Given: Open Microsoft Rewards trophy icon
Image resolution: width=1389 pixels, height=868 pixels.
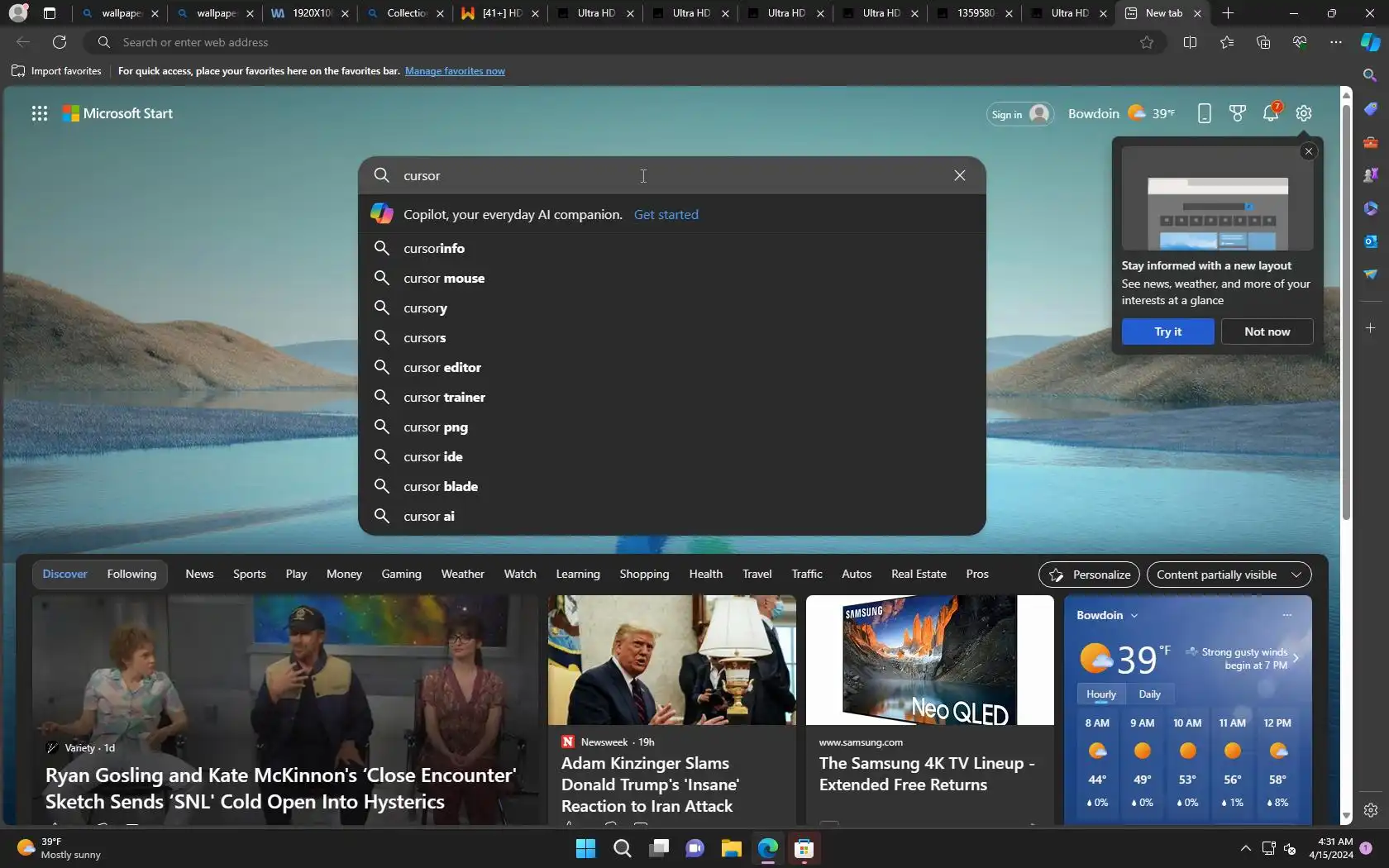Looking at the screenshot, I should pyautogui.click(x=1238, y=113).
